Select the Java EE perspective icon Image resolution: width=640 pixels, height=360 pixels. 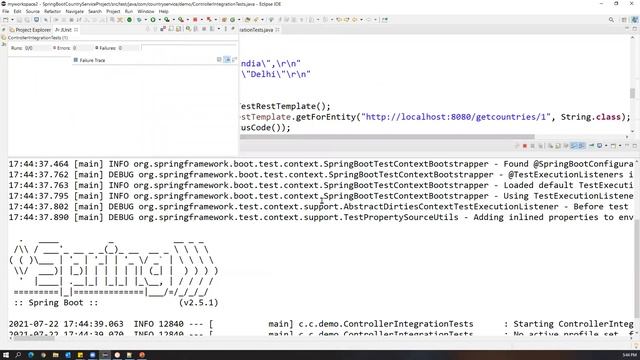[x=634, y=20]
